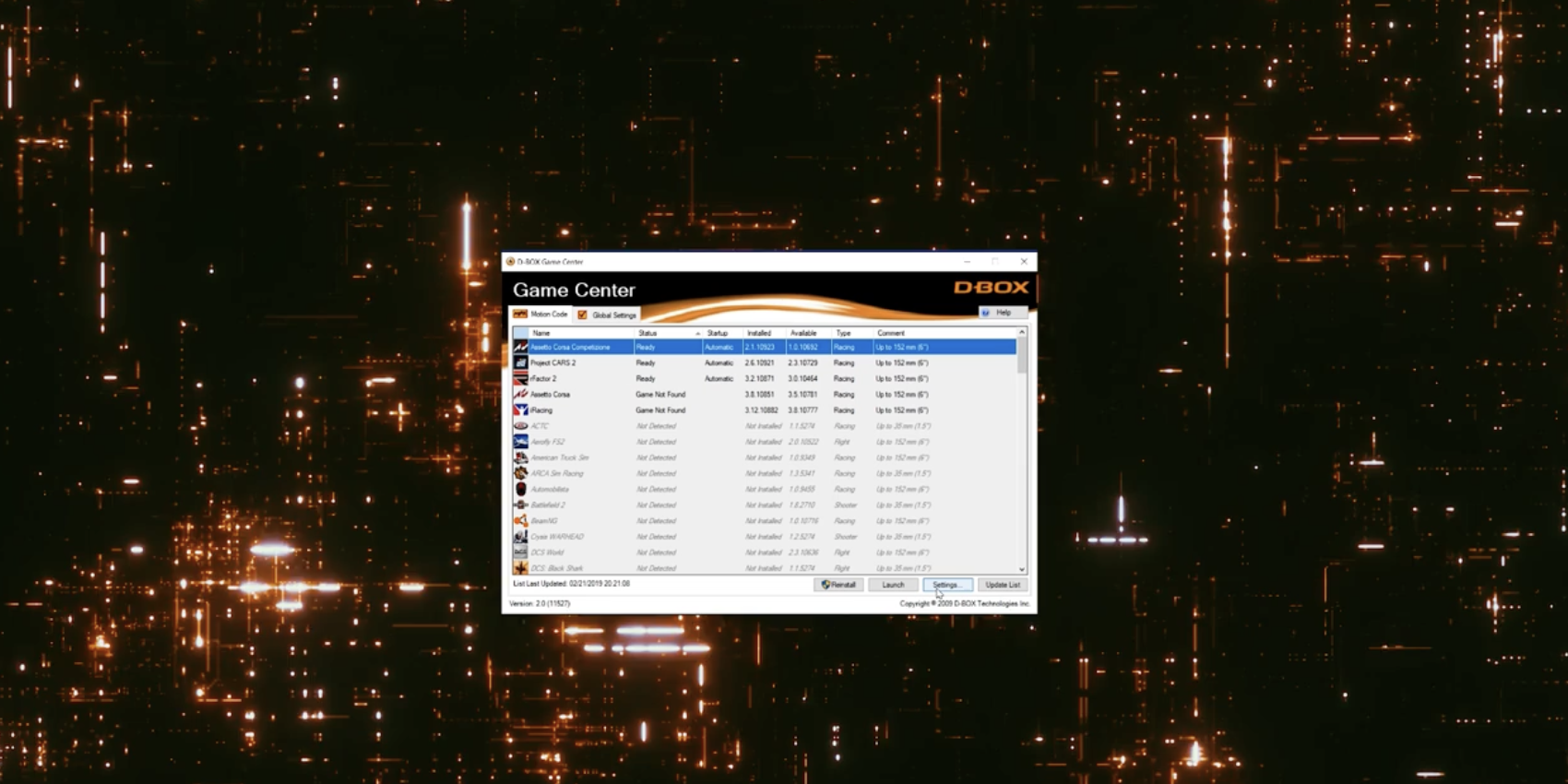Viewport: 1568px width, 784px height.
Task: Click the scroll down arrow of game list
Action: [1022, 569]
